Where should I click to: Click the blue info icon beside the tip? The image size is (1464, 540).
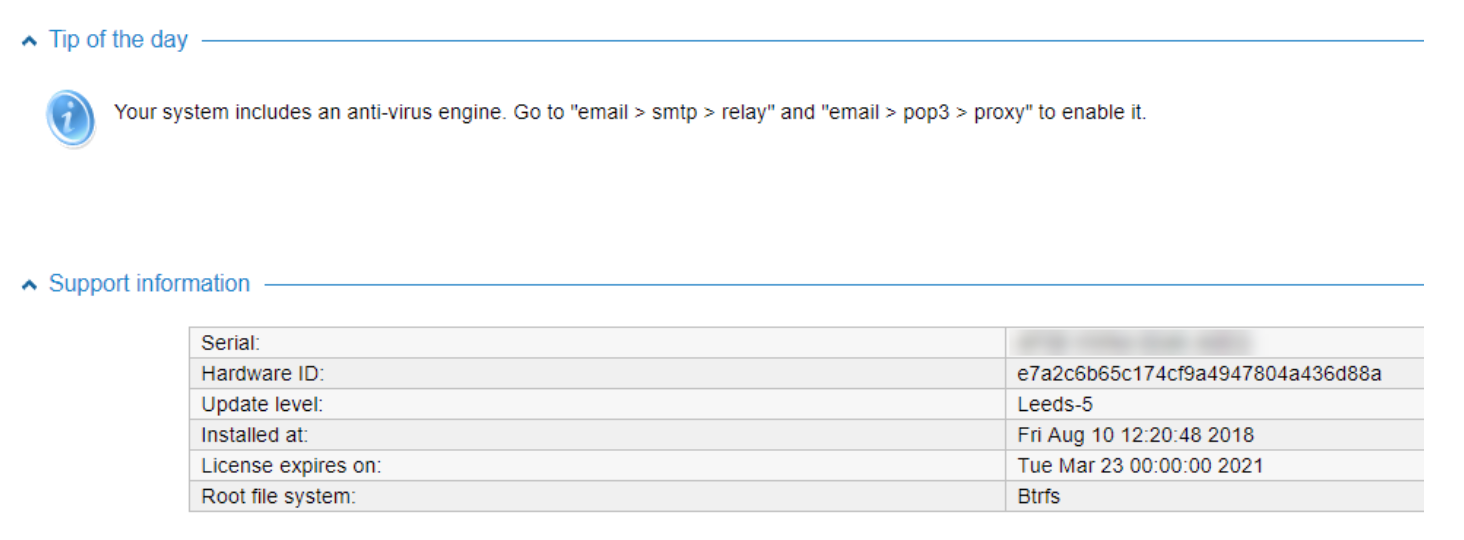pos(71,119)
